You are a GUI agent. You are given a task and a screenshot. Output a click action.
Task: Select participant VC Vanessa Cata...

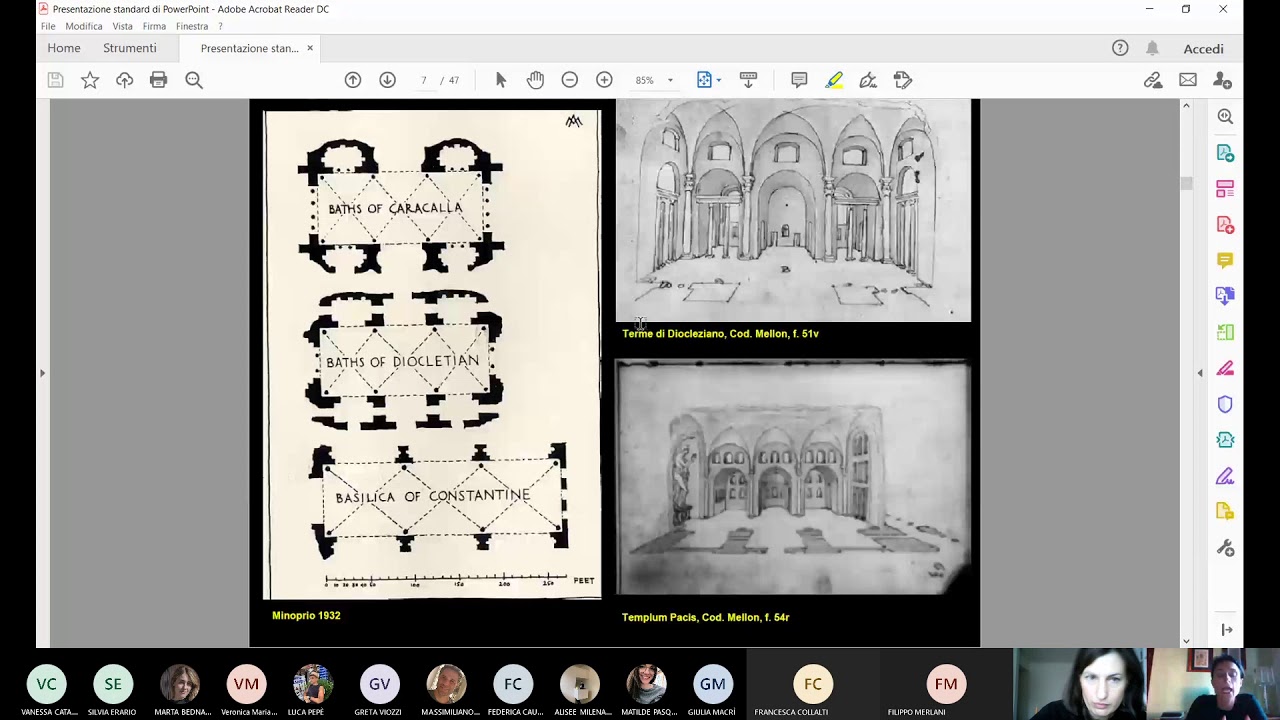coord(47,684)
